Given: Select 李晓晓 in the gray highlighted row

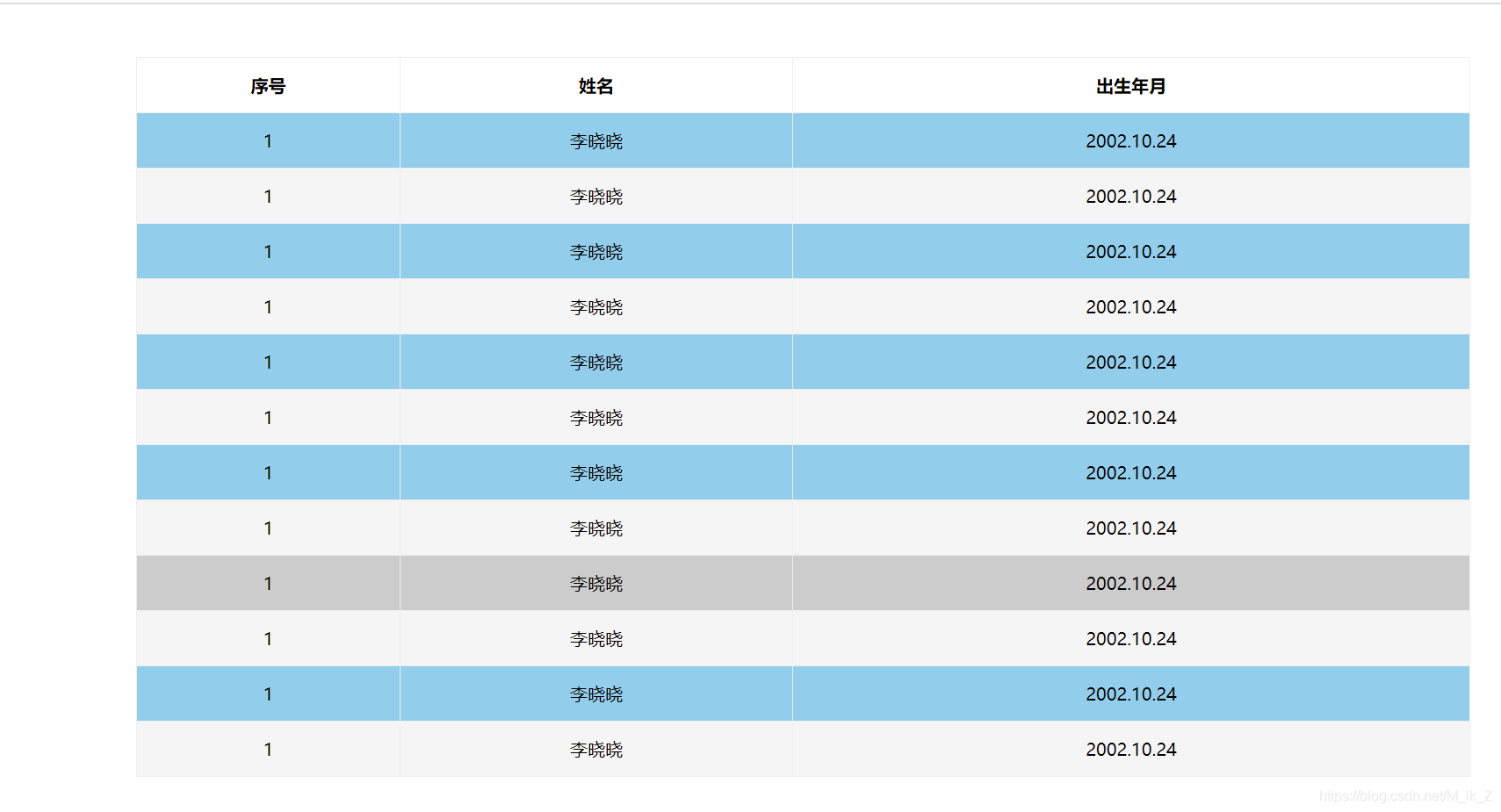Looking at the screenshot, I should pos(596,584).
